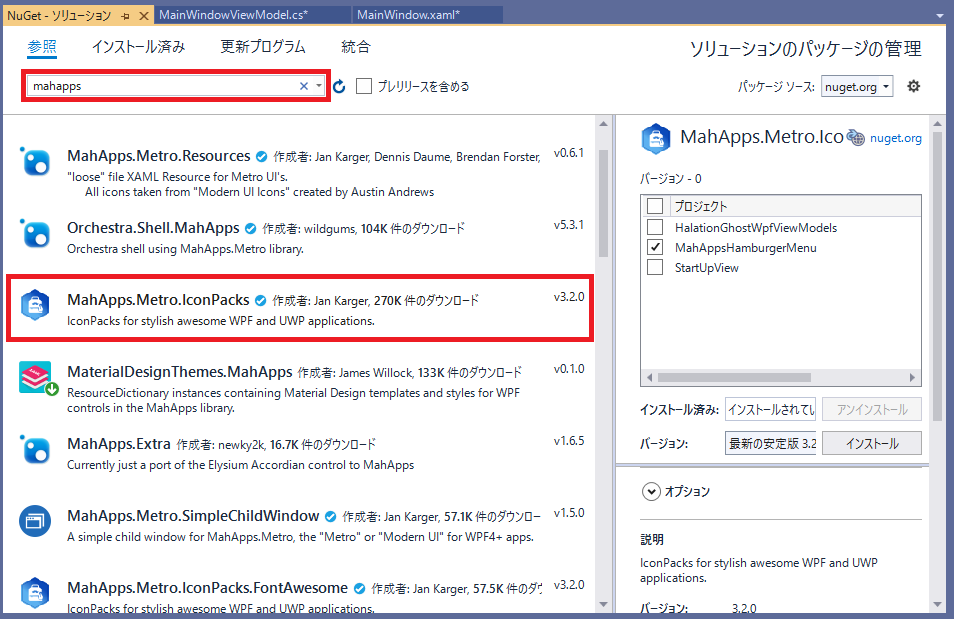Click the MahApps.Metro.IconPacks package icon in list

click(35, 305)
